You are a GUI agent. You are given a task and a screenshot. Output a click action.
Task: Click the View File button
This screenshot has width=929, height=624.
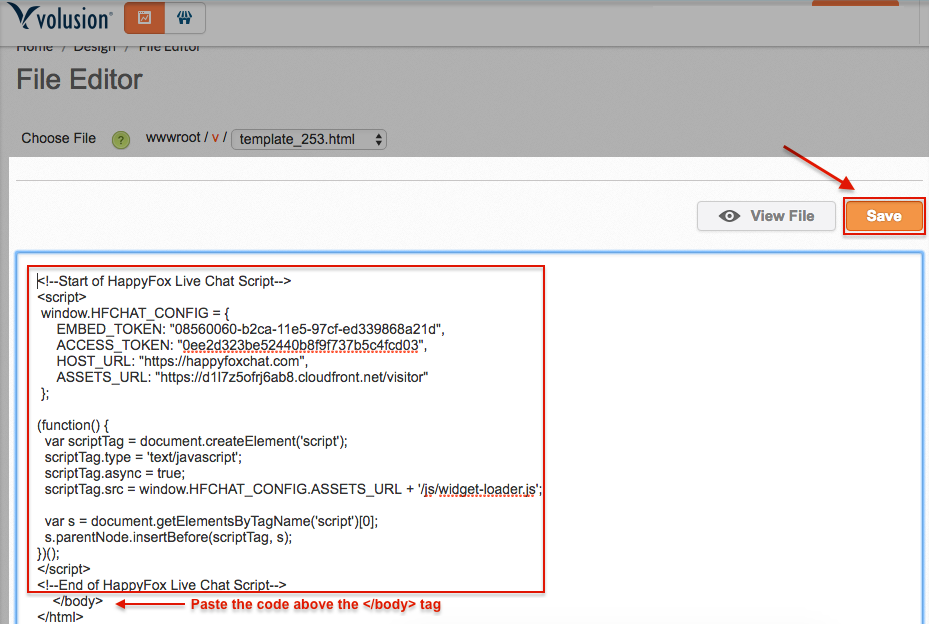[x=766, y=216]
